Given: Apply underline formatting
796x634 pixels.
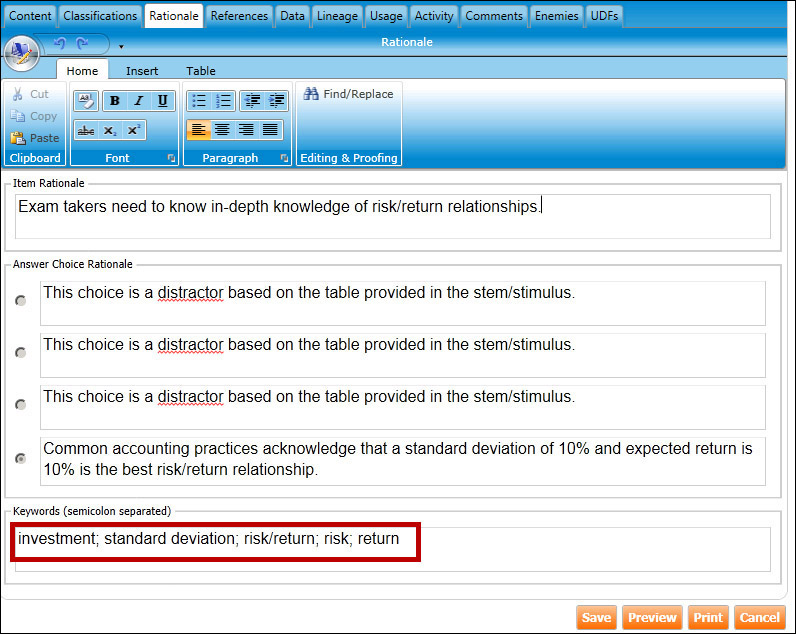Looking at the screenshot, I should [163, 101].
